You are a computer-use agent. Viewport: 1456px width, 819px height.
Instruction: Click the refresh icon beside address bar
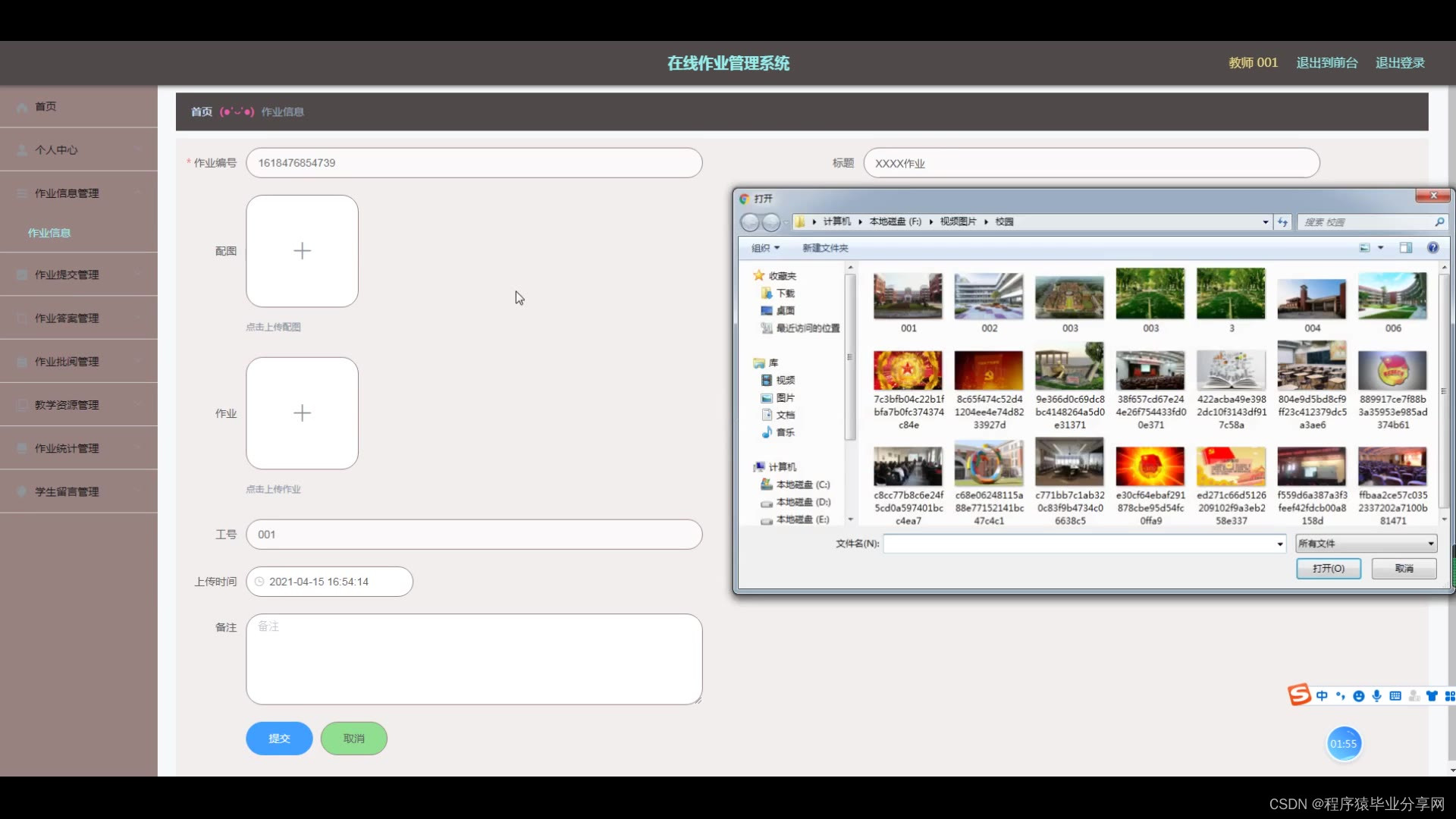[1282, 222]
